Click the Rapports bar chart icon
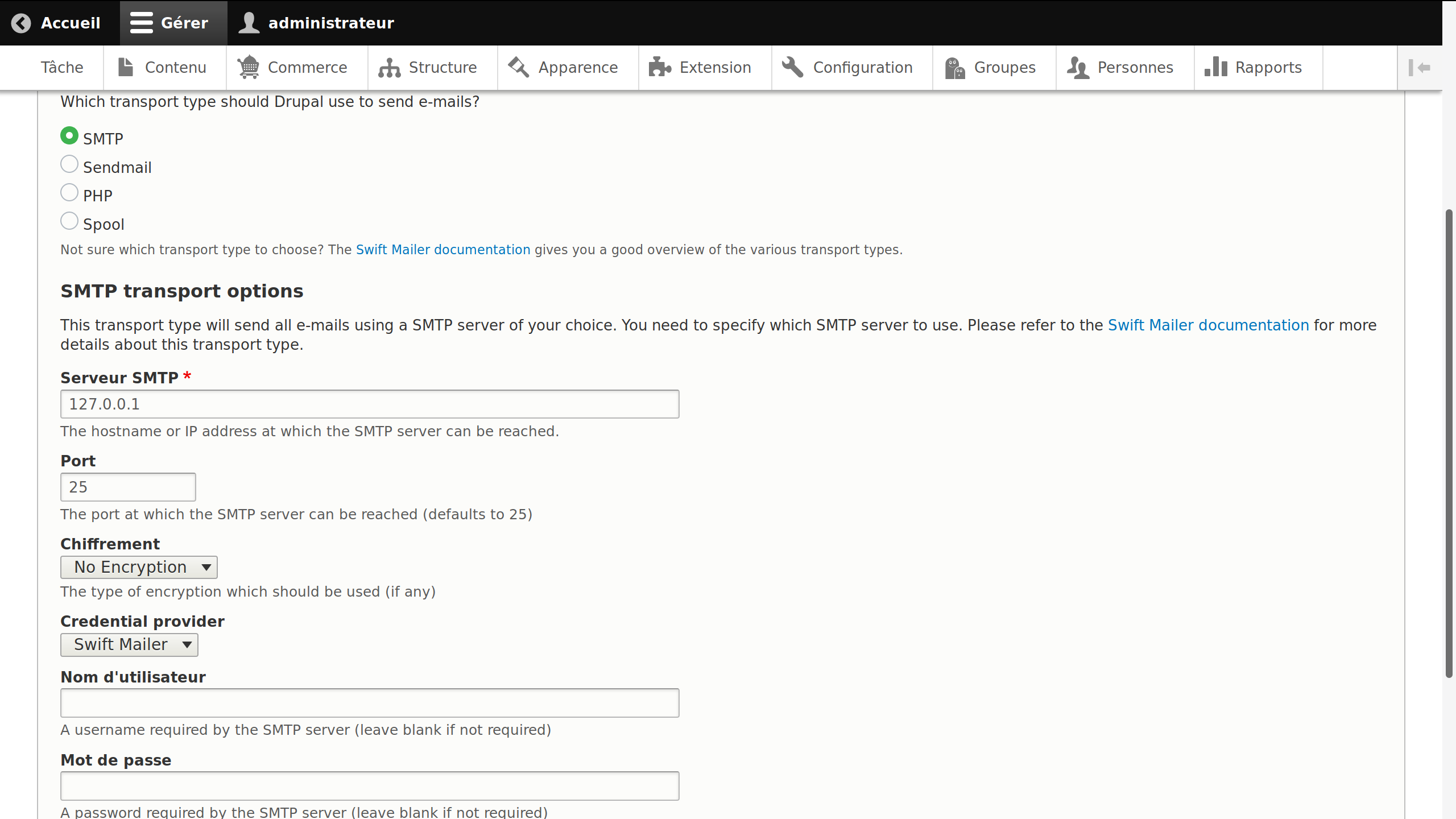Image resolution: width=1456 pixels, height=819 pixels. (x=1216, y=67)
